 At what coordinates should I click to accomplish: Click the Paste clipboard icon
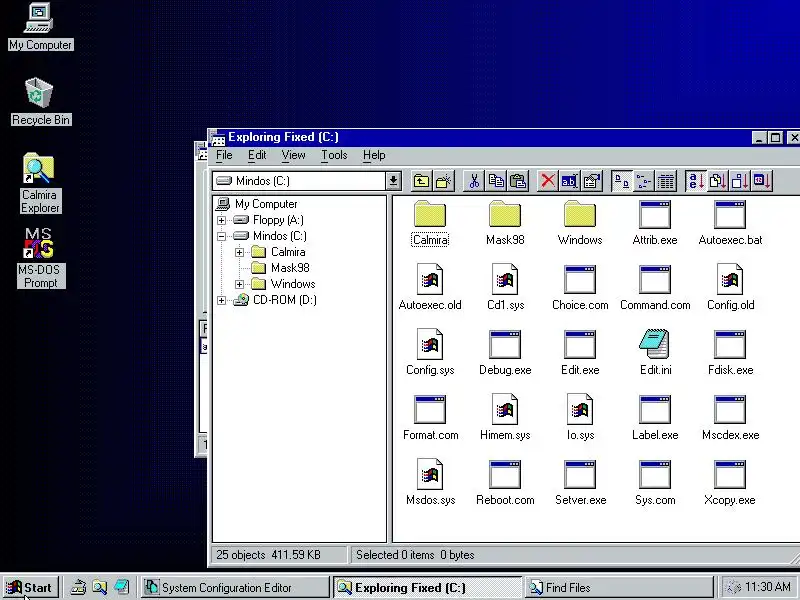pyautogui.click(x=518, y=181)
